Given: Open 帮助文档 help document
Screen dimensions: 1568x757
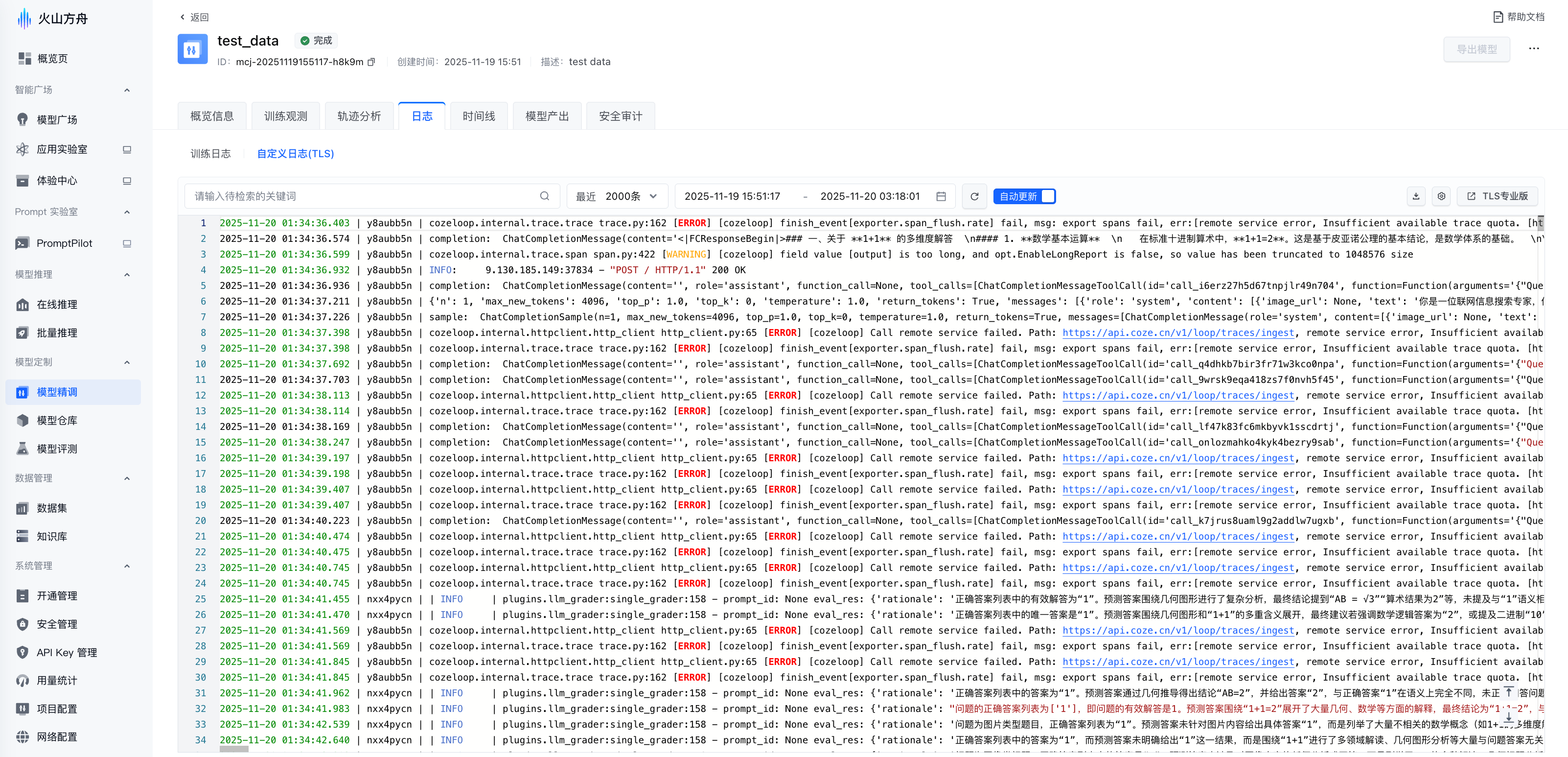Looking at the screenshot, I should [x=1519, y=17].
